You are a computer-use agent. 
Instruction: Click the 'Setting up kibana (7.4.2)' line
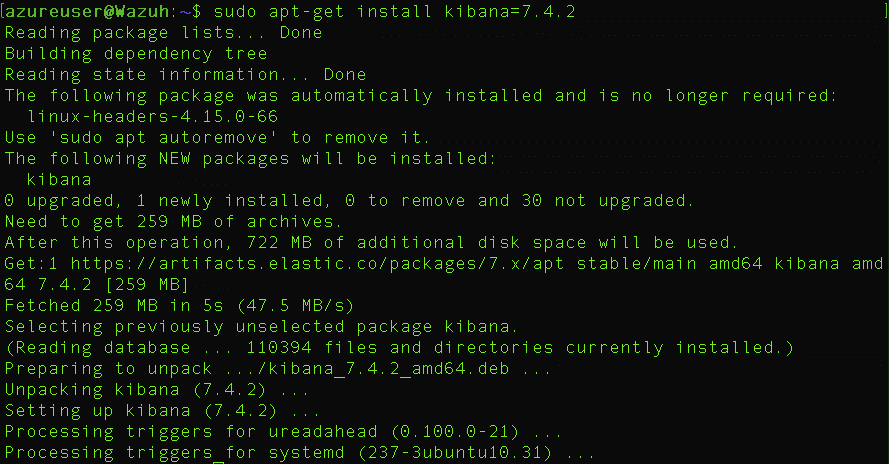(x=163, y=410)
